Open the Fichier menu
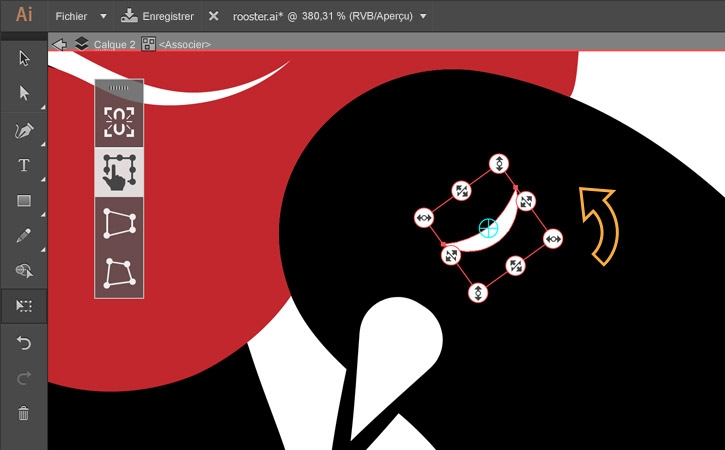The image size is (725, 450). tap(71, 16)
